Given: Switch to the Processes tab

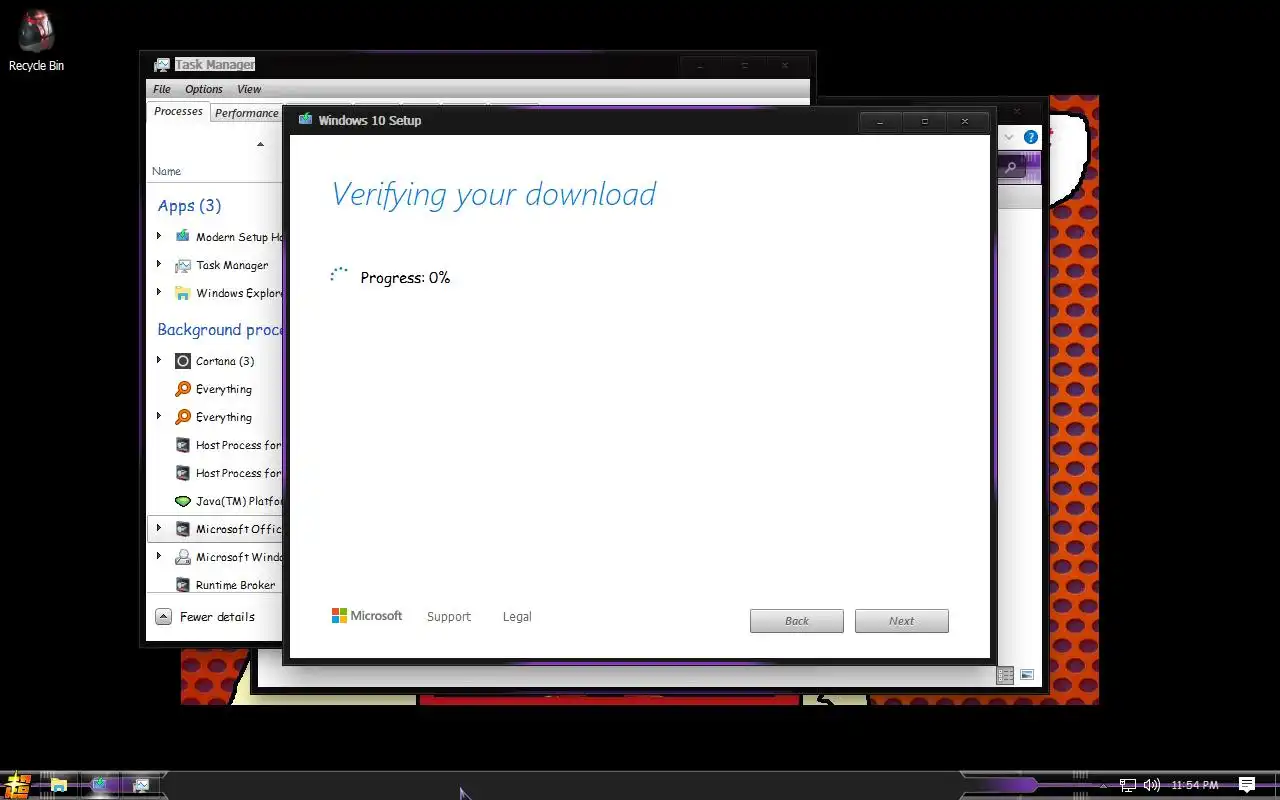Looking at the screenshot, I should coord(179,112).
